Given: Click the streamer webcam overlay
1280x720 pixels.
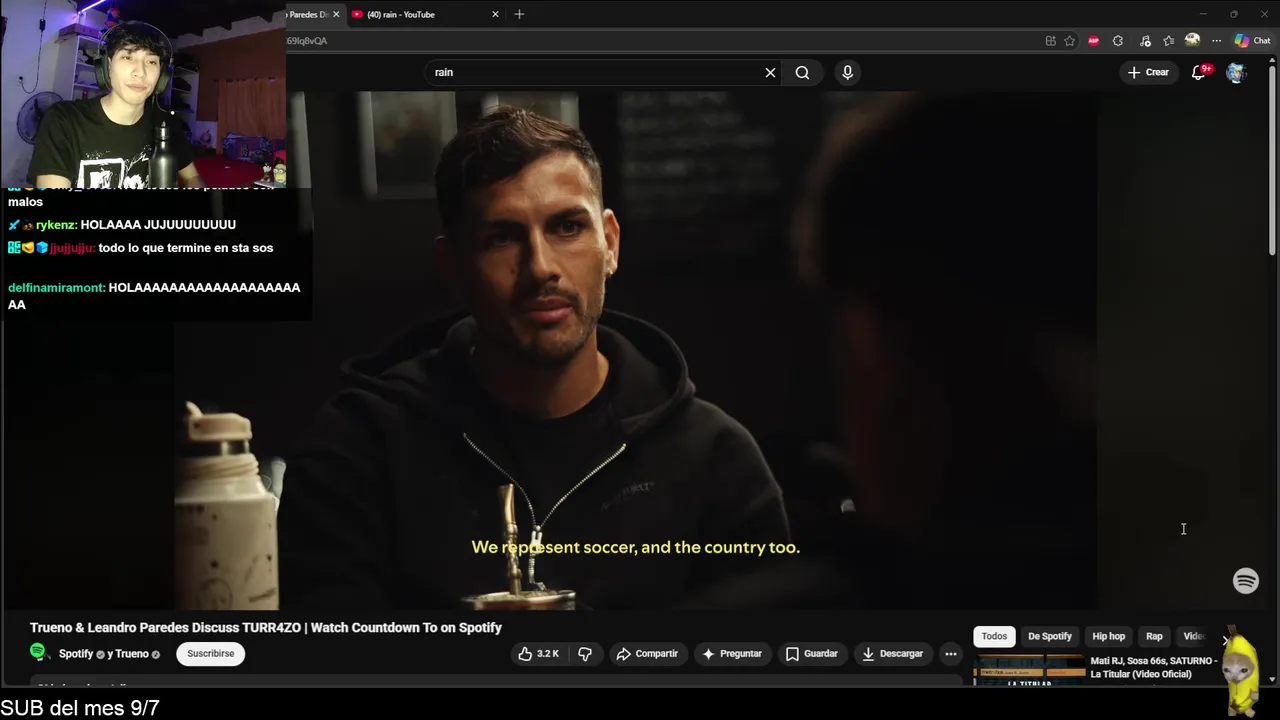Looking at the screenshot, I should [x=143, y=94].
